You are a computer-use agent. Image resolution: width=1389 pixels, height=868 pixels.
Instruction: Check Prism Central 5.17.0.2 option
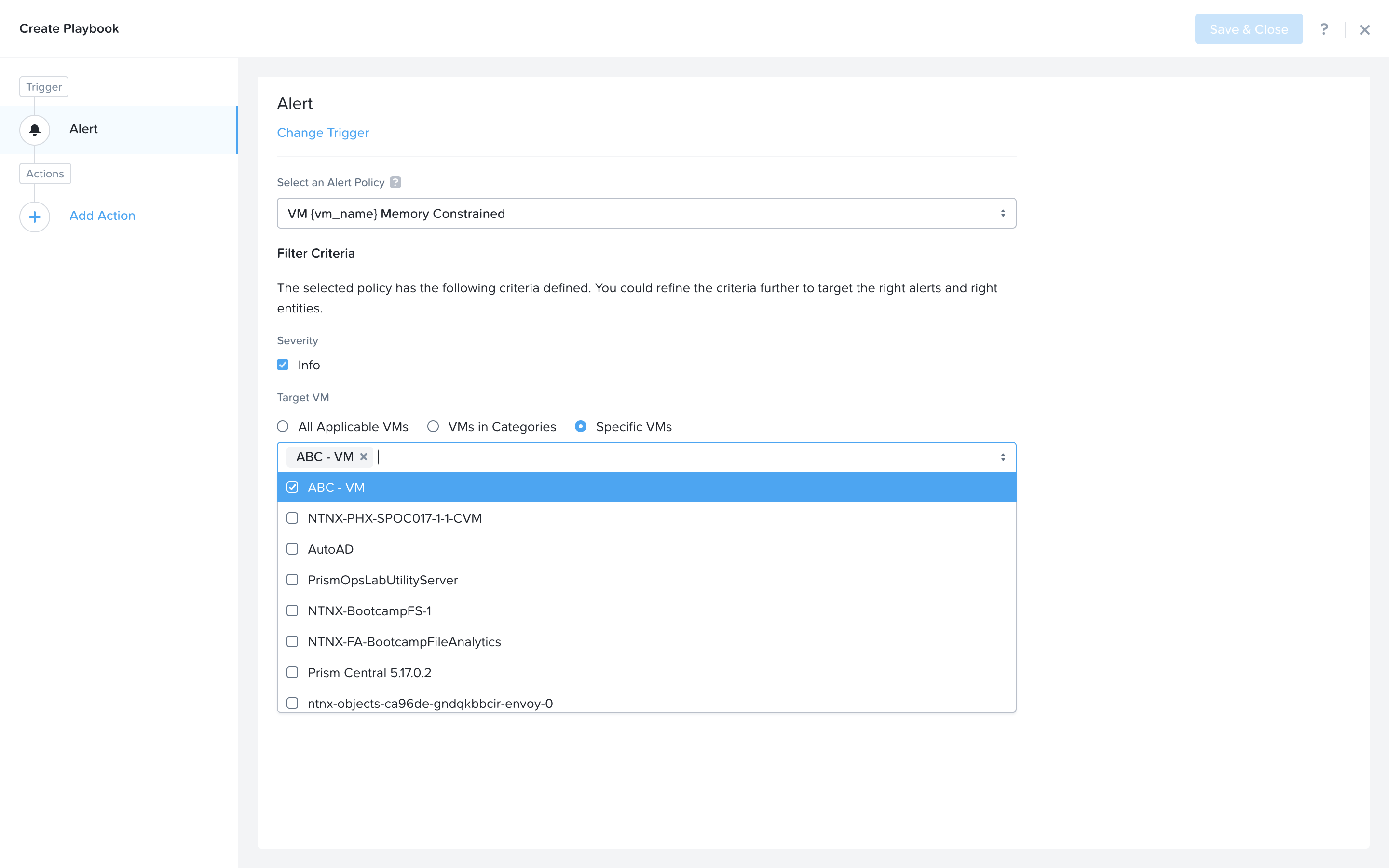[293, 672]
